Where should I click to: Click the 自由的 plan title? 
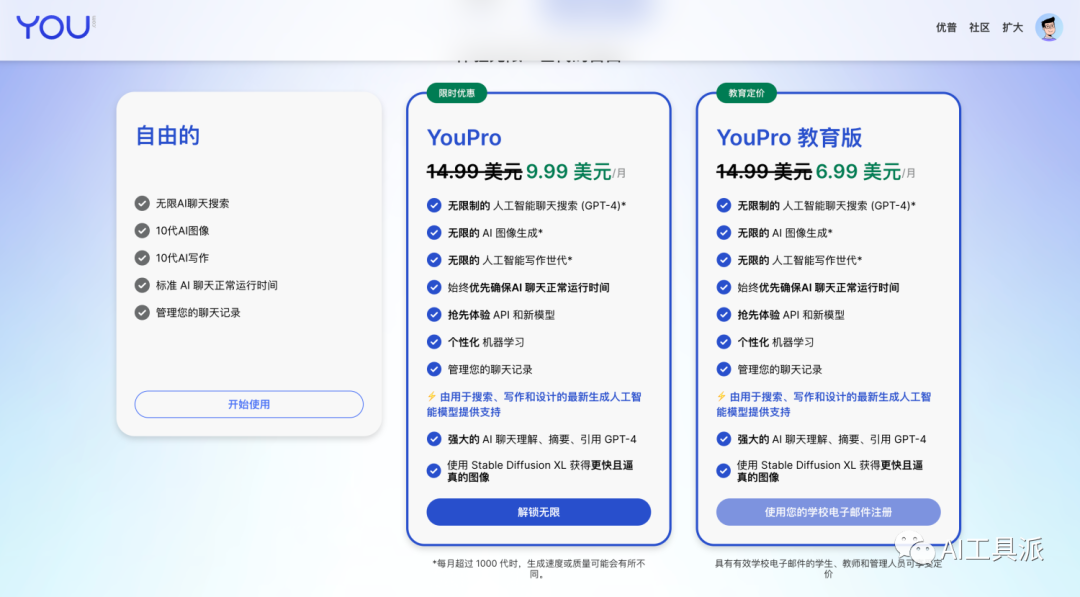pos(167,136)
